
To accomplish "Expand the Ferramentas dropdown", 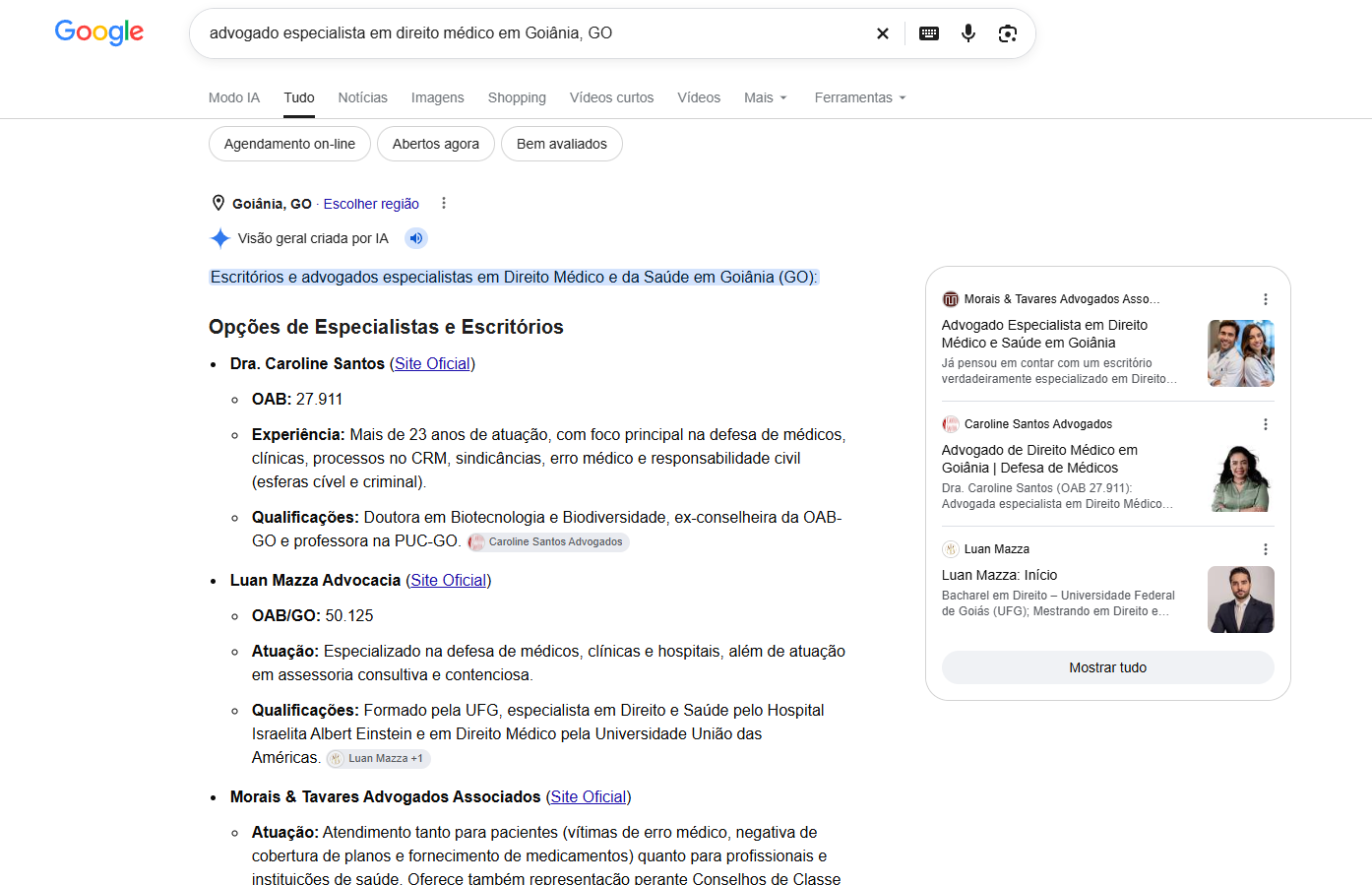I will [x=860, y=97].
